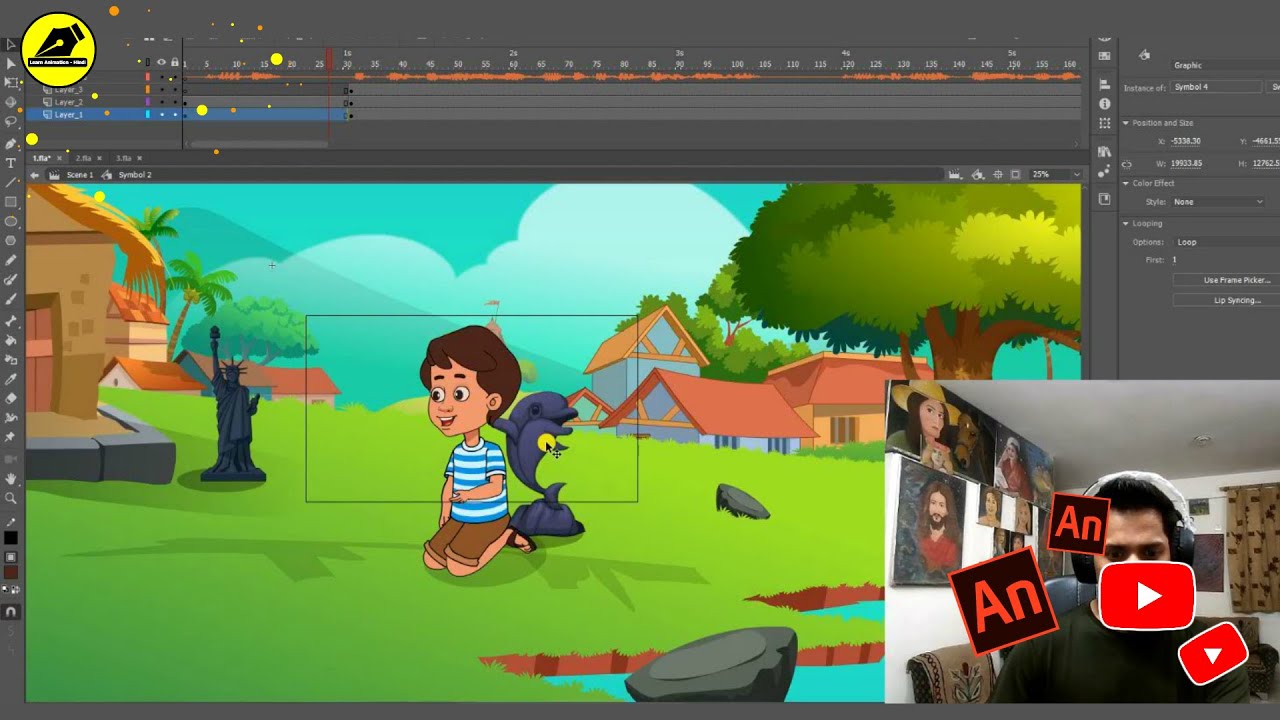Image resolution: width=1280 pixels, height=720 pixels.
Task: Select the Zoom magnifier tool
Action: 11,497
